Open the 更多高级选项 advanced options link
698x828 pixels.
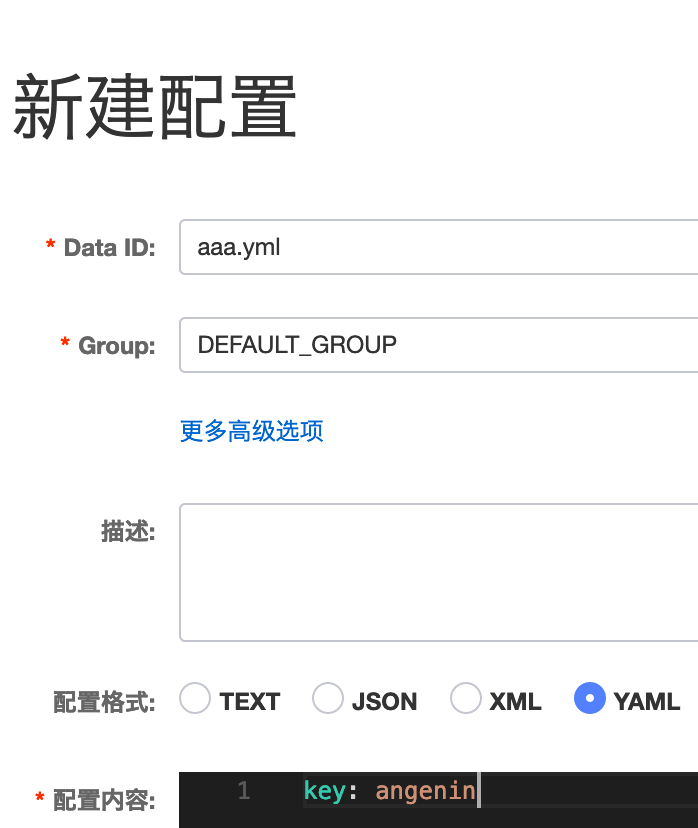pyautogui.click(x=250, y=430)
